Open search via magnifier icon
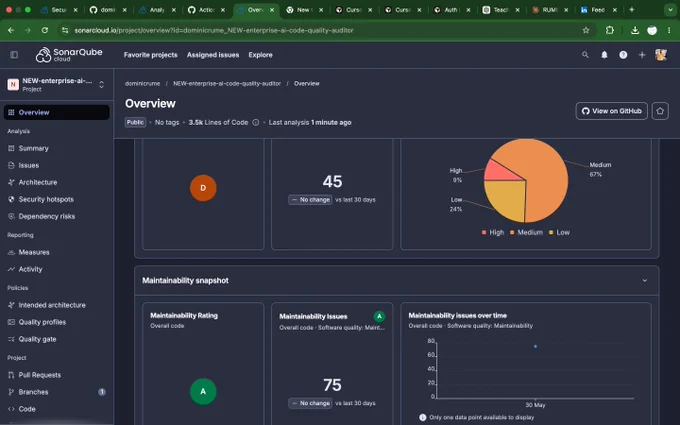This screenshot has height=425, width=680. click(x=585, y=55)
